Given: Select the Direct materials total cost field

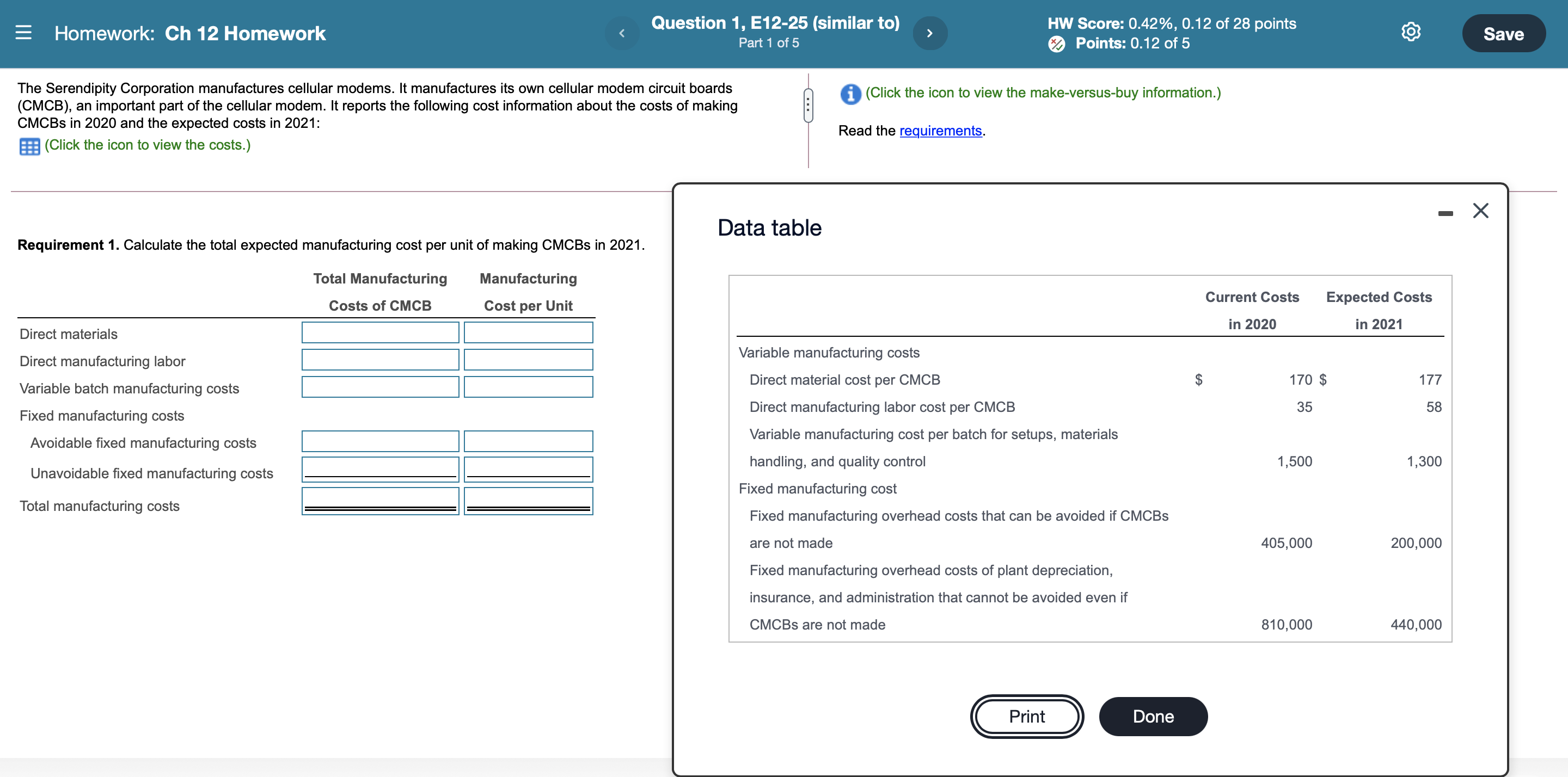Looking at the screenshot, I should point(379,332).
